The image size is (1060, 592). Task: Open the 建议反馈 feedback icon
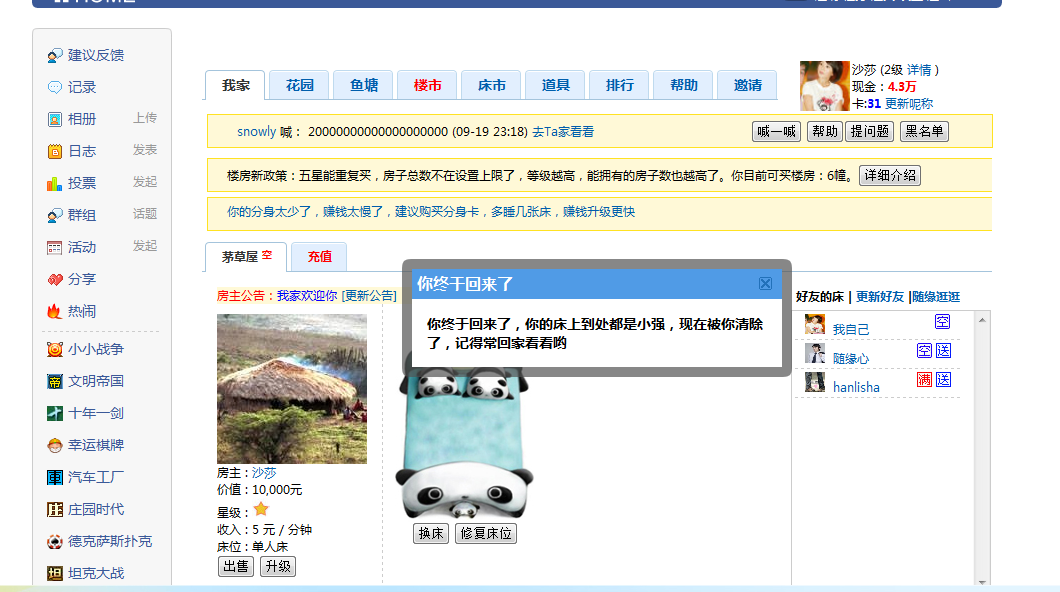tap(55, 55)
